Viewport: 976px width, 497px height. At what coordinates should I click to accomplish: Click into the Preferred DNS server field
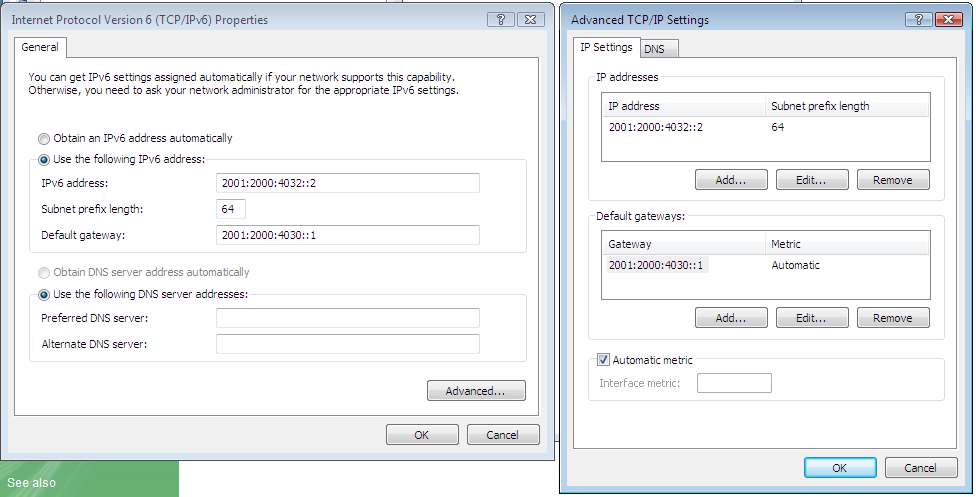(x=347, y=318)
